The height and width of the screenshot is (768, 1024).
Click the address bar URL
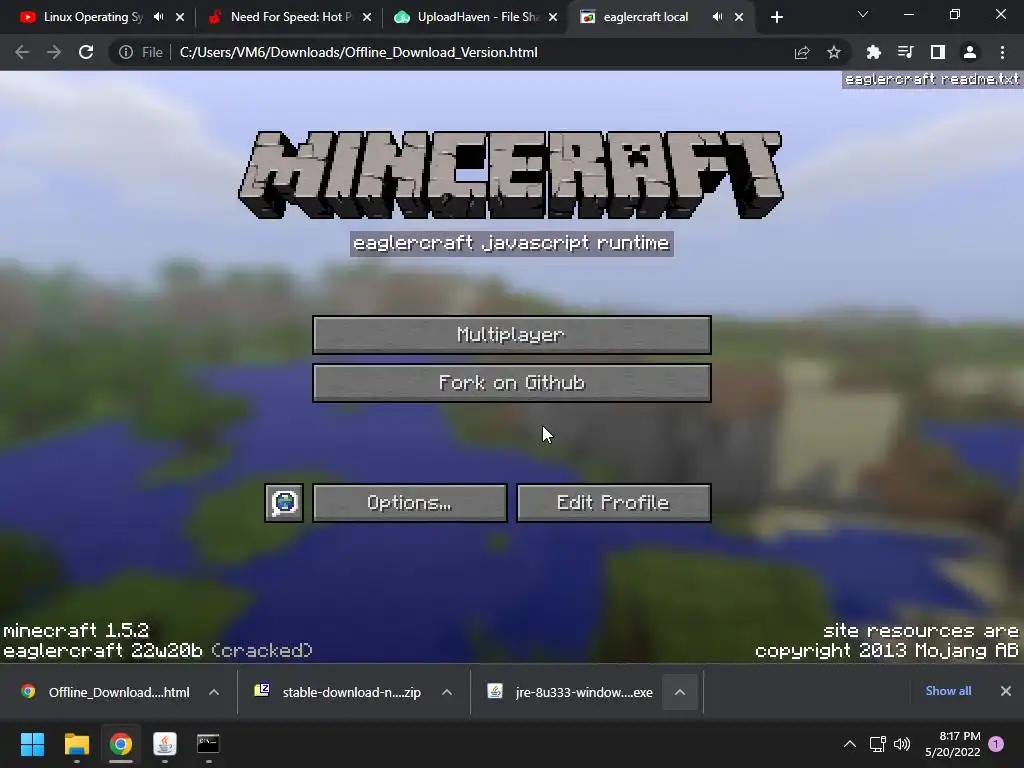[359, 52]
